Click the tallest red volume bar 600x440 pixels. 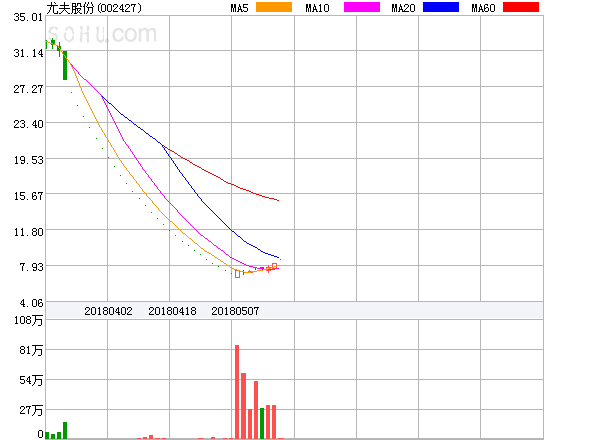coord(237,392)
